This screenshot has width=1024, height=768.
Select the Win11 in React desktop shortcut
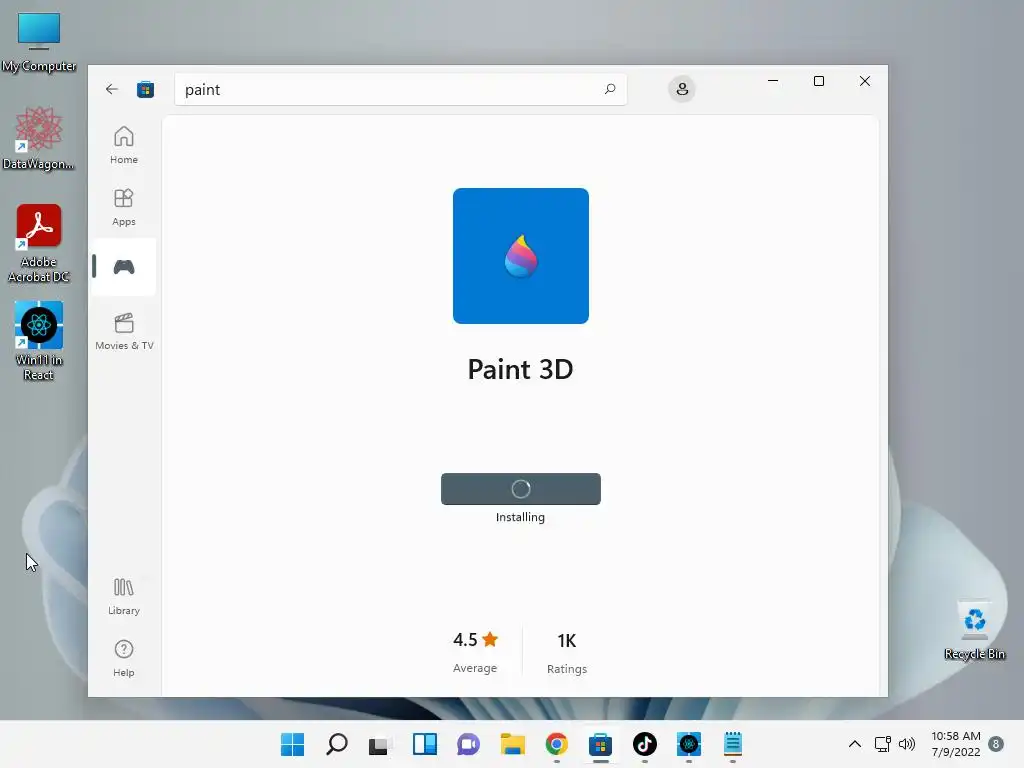click(39, 341)
